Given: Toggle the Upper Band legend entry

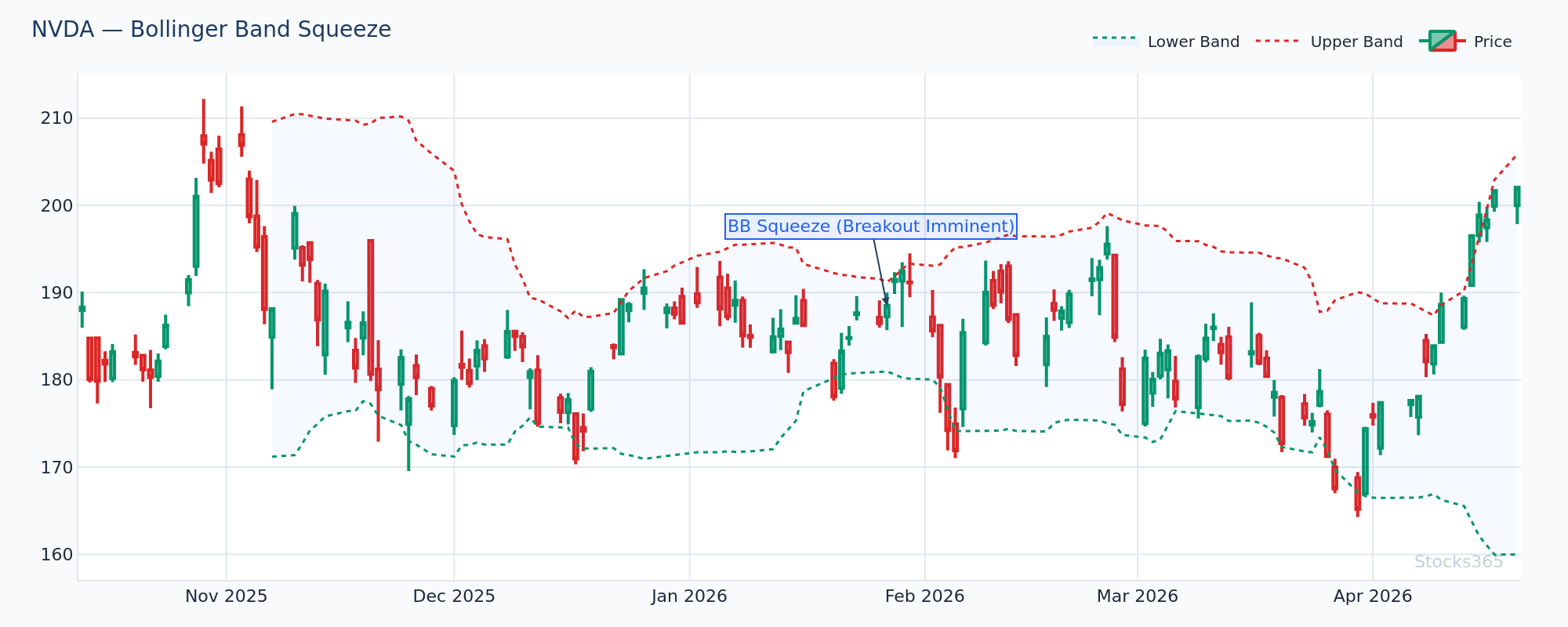Looking at the screenshot, I should tap(1329, 42).
